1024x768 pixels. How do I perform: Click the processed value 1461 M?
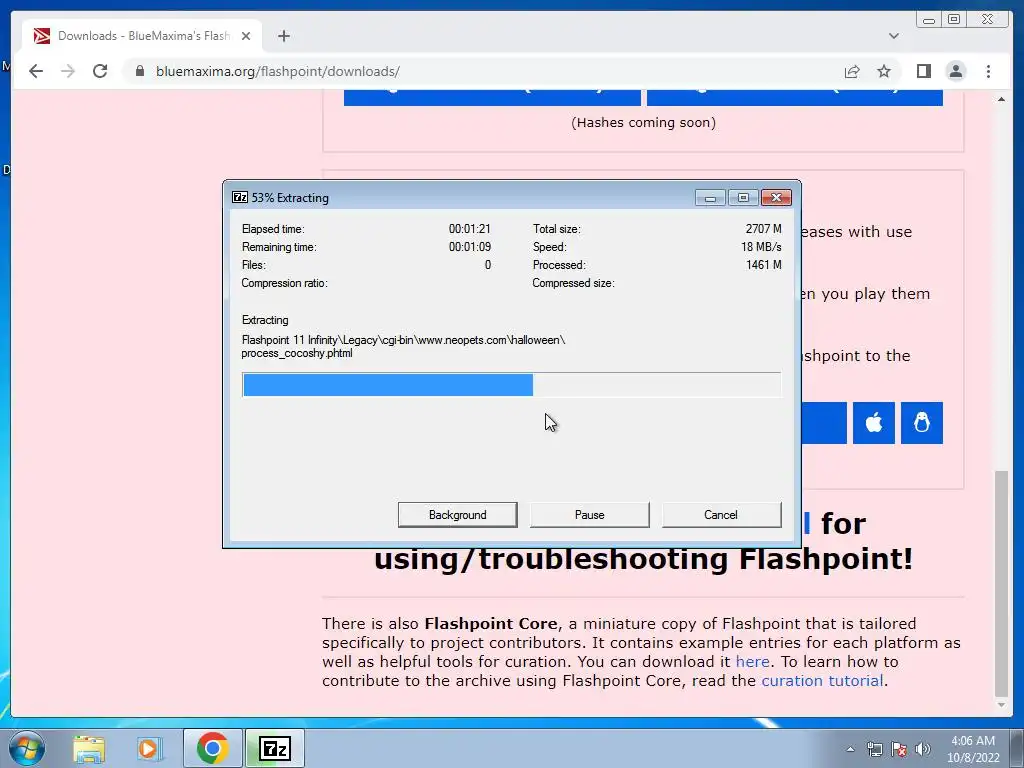tap(763, 264)
